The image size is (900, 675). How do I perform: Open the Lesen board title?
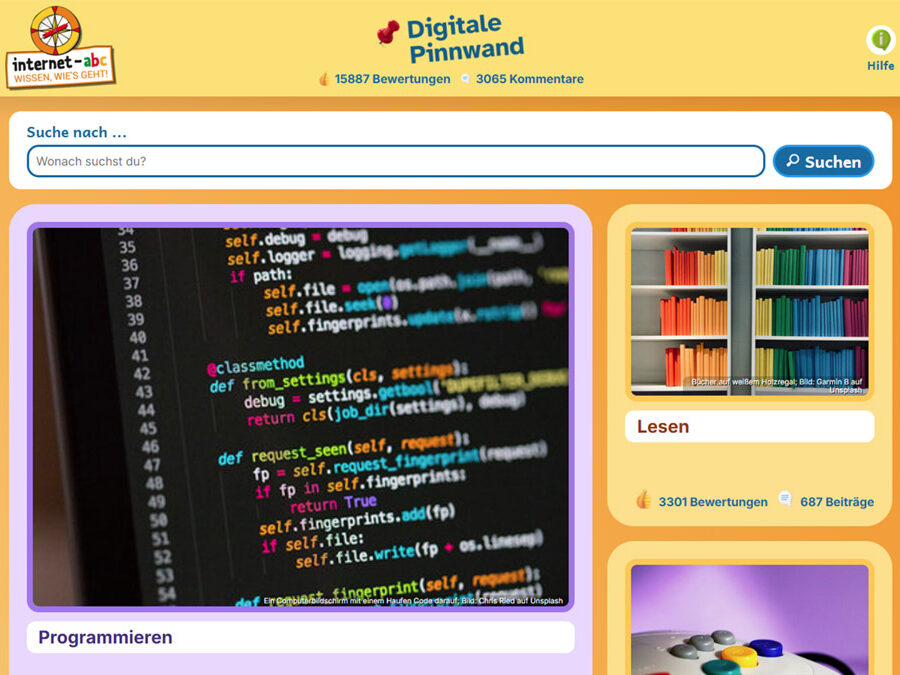coord(663,426)
